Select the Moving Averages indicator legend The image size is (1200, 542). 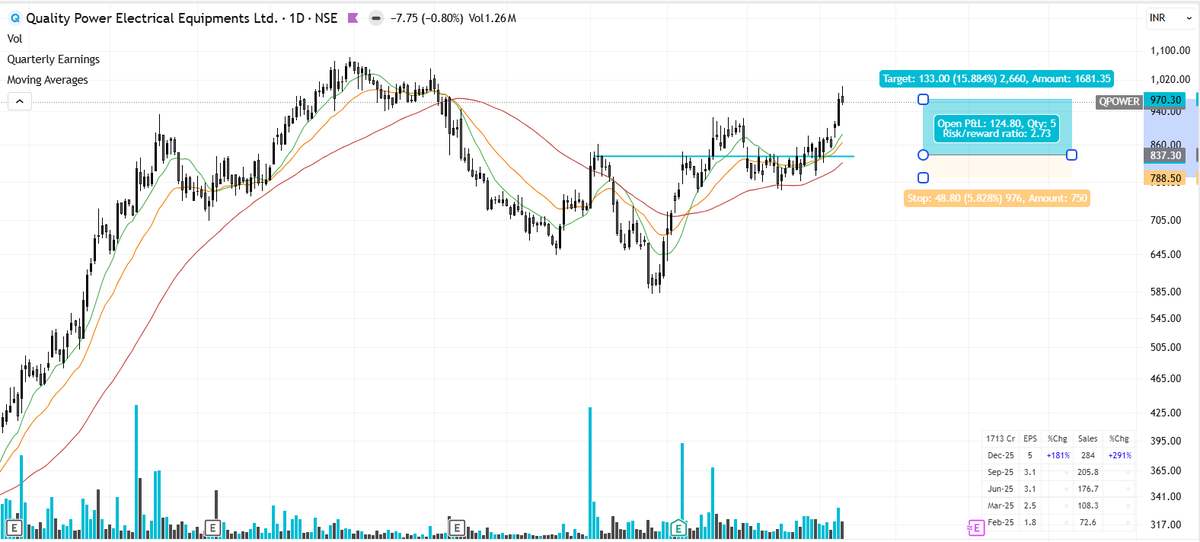pyautogui.click(x=47, y=79)
